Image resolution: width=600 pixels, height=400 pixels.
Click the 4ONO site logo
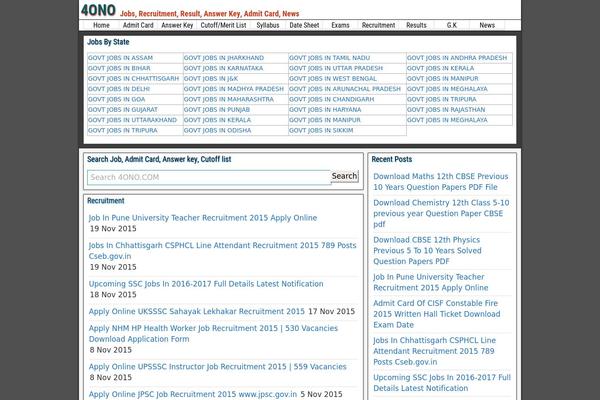98,10
